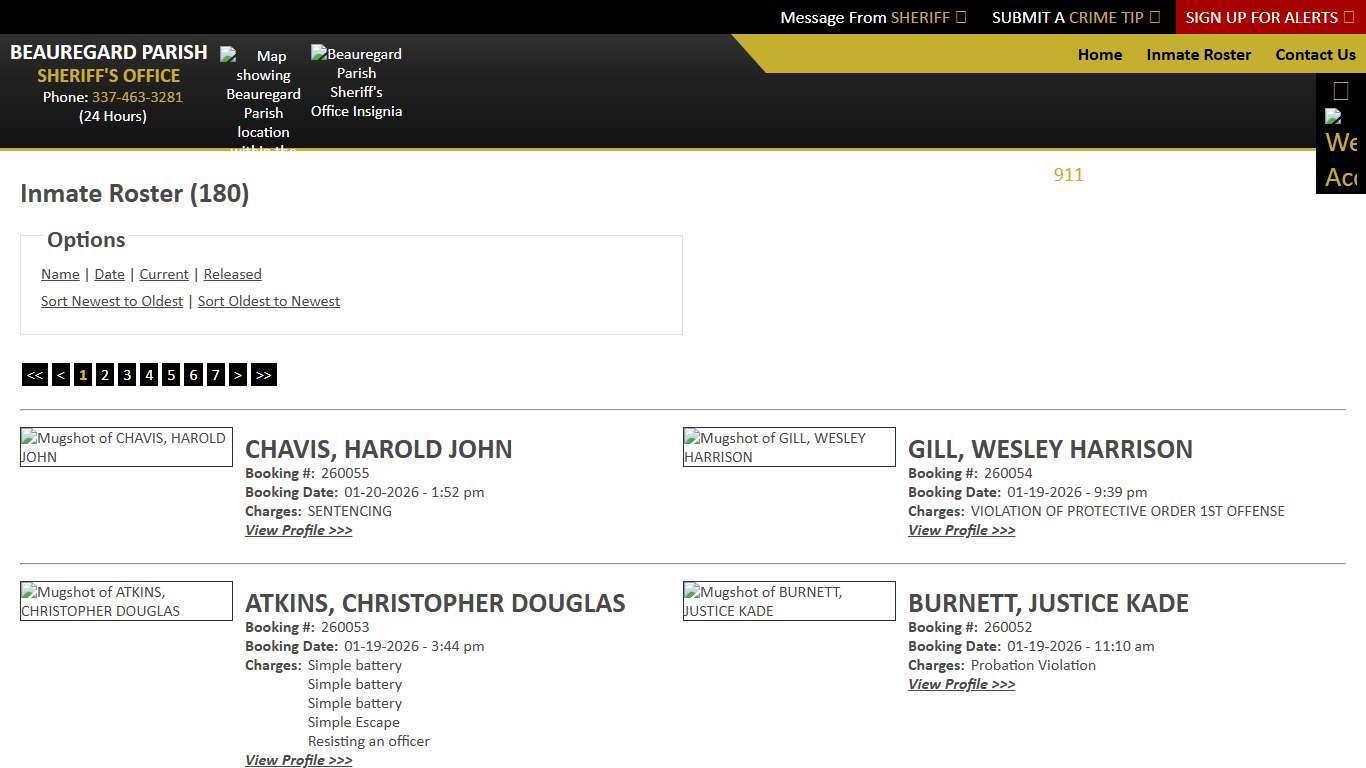Apply Sort Oldest to Newest
1366x768 pixels.
(269, 301)
